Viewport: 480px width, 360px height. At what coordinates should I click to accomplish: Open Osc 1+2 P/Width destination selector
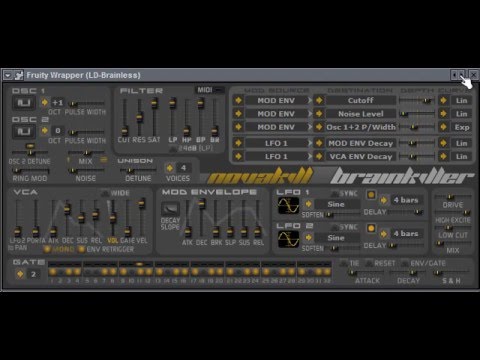click(319, 127)
